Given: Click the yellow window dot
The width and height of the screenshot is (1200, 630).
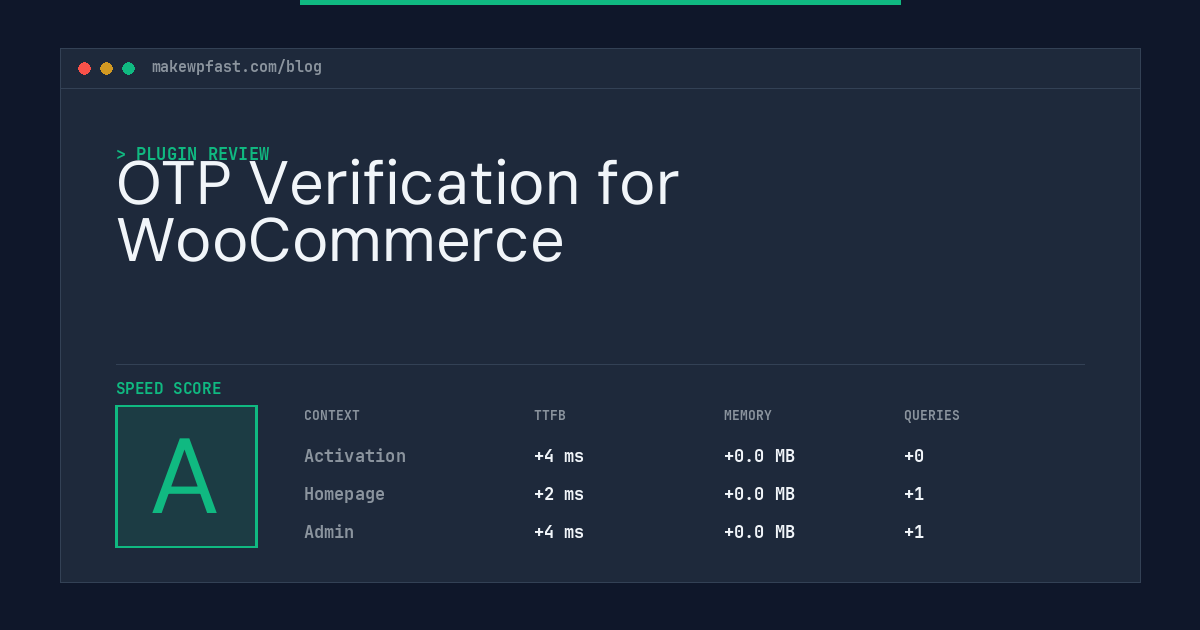Looking at the screenshot, I should tap(106, 68).
